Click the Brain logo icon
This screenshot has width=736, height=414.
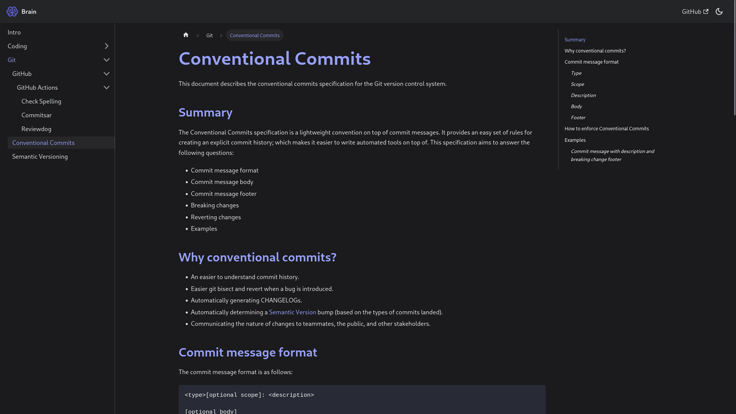(12, 12)
